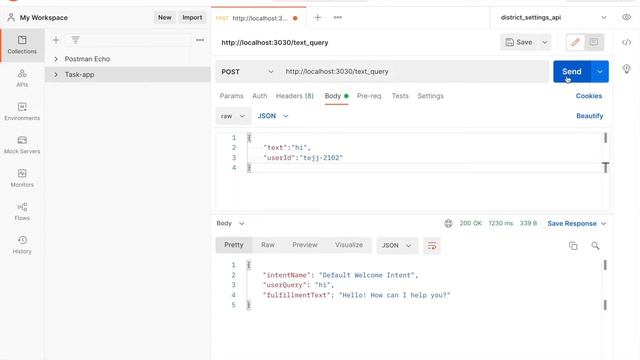Open the response JSON format dropdown
Screen dimensions: 640x360
[x=397, y=246]
